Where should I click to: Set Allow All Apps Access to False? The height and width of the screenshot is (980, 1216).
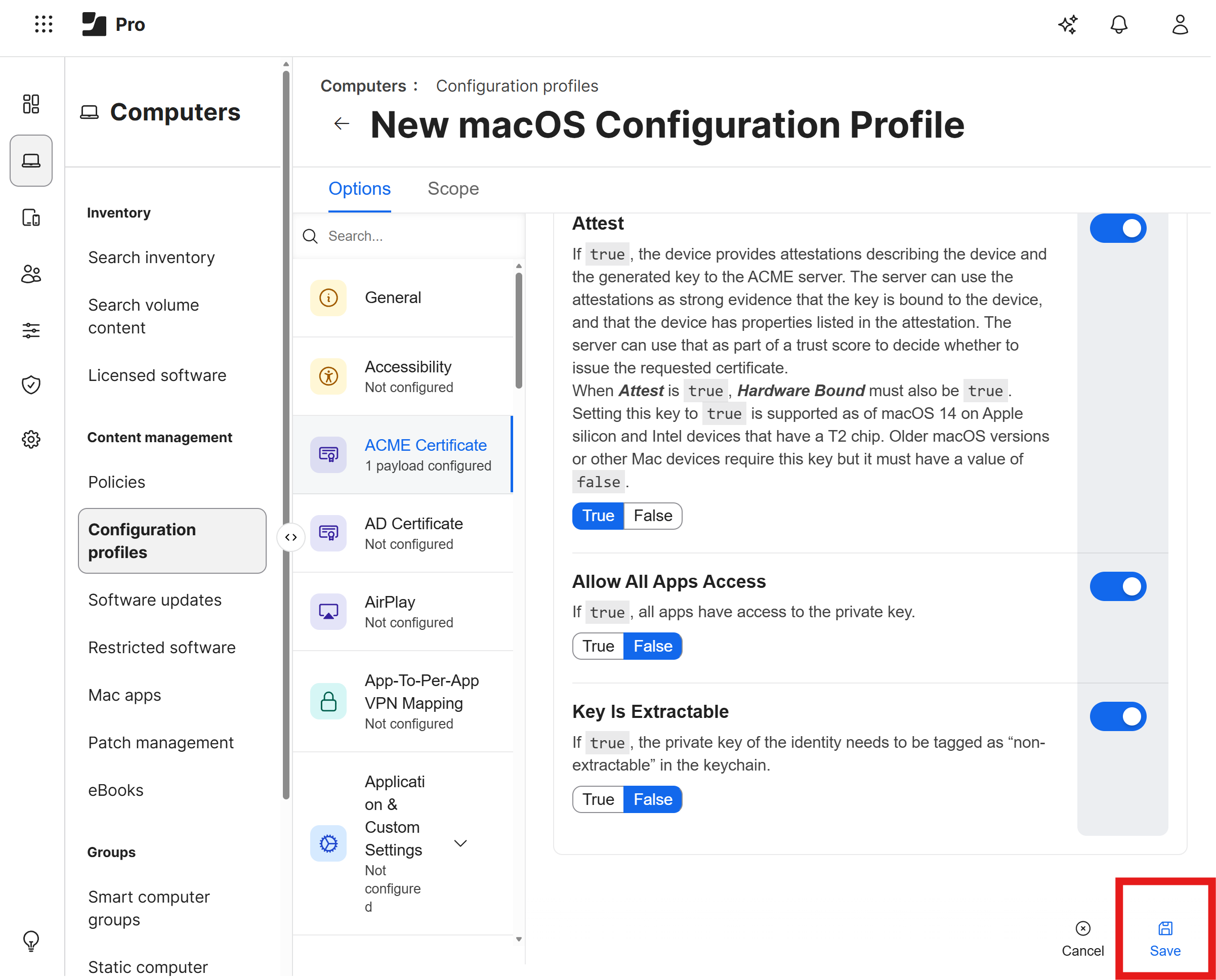(x=653, y=647)
